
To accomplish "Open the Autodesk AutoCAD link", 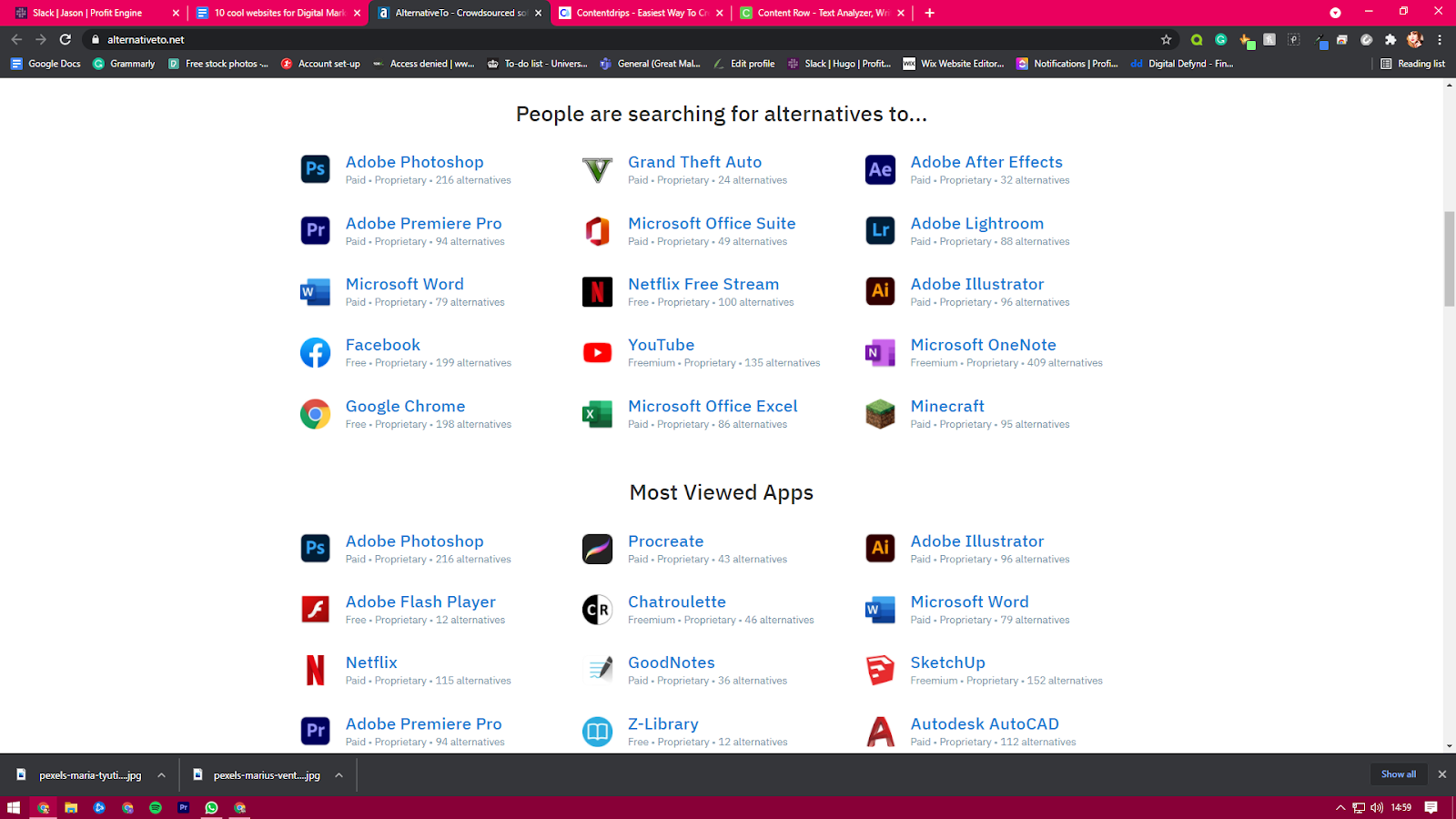I will (985, 724).
